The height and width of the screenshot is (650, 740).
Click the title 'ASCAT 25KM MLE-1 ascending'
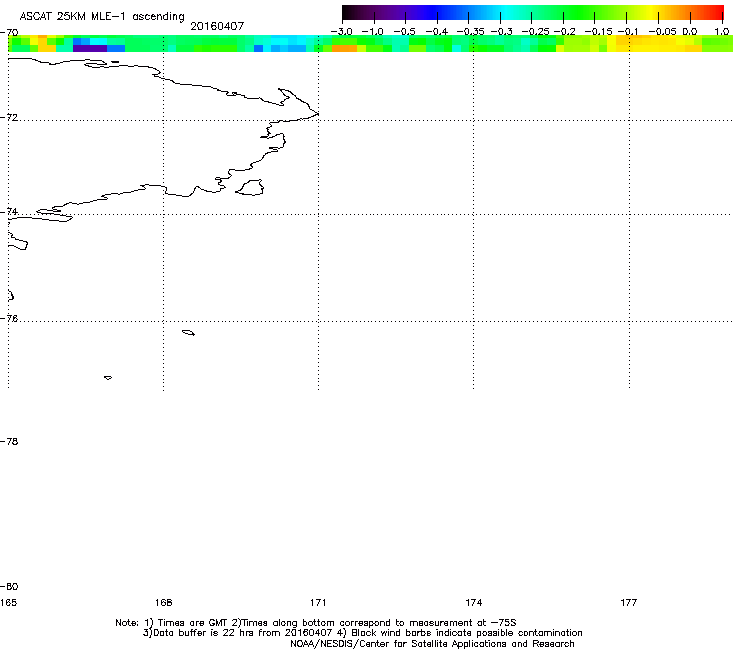coord(102,17)
